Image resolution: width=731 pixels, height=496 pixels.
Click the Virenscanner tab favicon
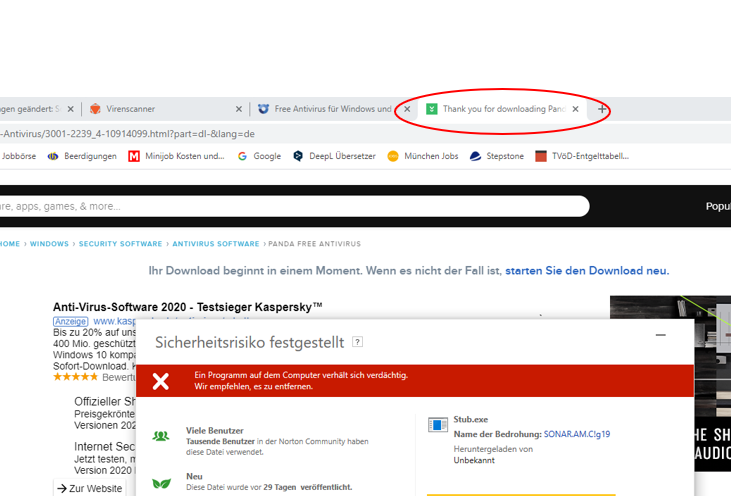(95, 109)
